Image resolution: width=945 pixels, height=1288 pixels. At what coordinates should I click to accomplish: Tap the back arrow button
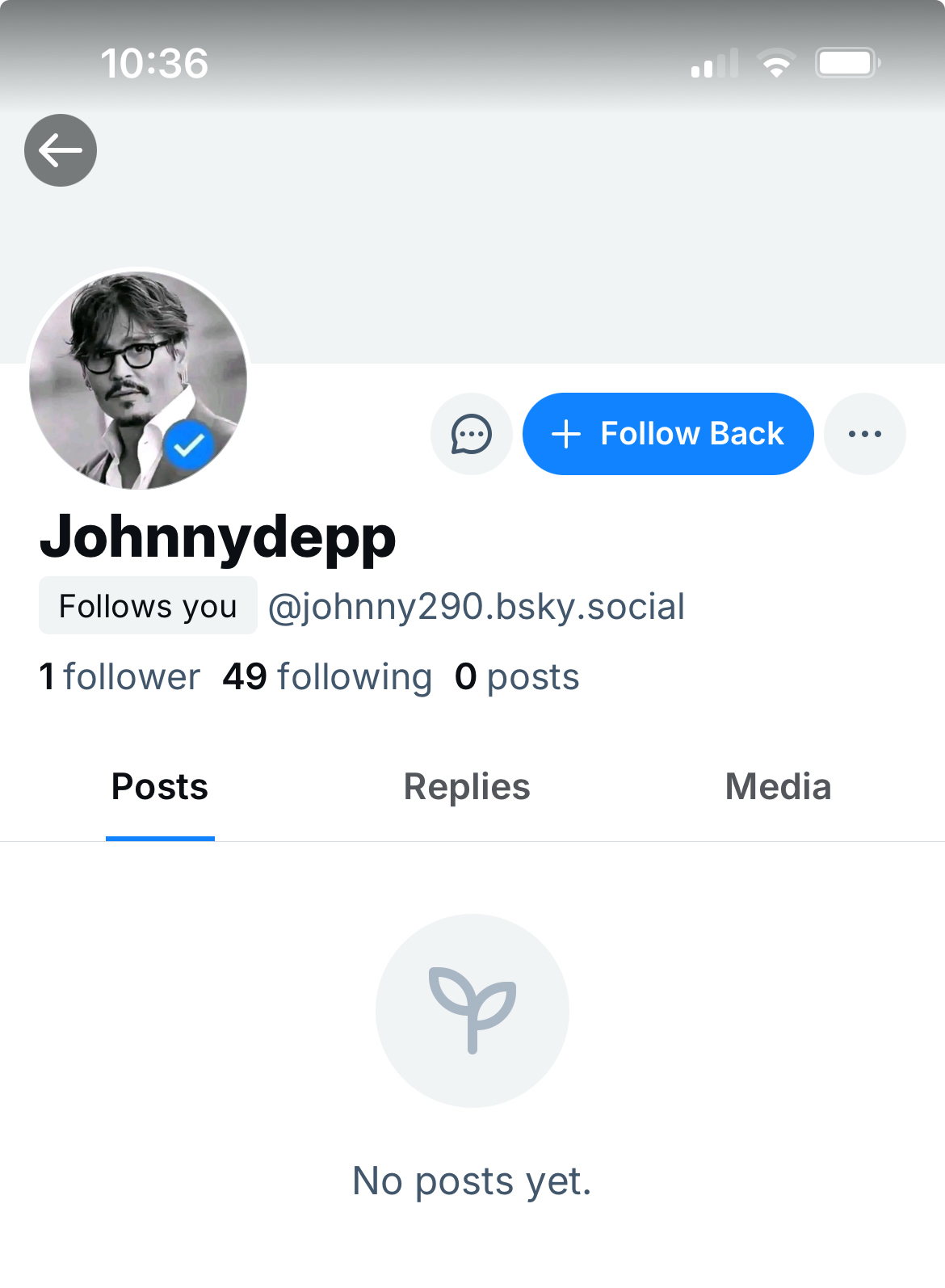click(61, 150)
